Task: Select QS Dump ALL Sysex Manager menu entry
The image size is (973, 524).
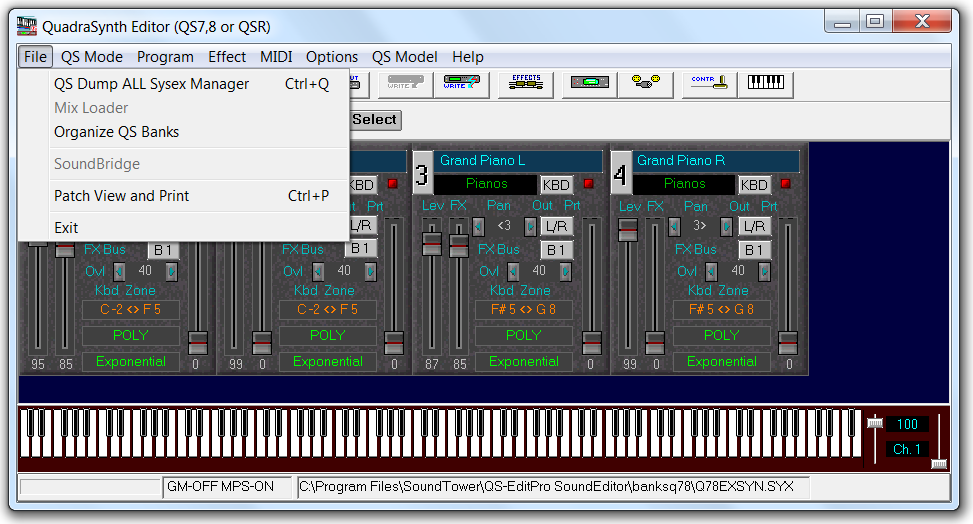Action: (151, 84)
